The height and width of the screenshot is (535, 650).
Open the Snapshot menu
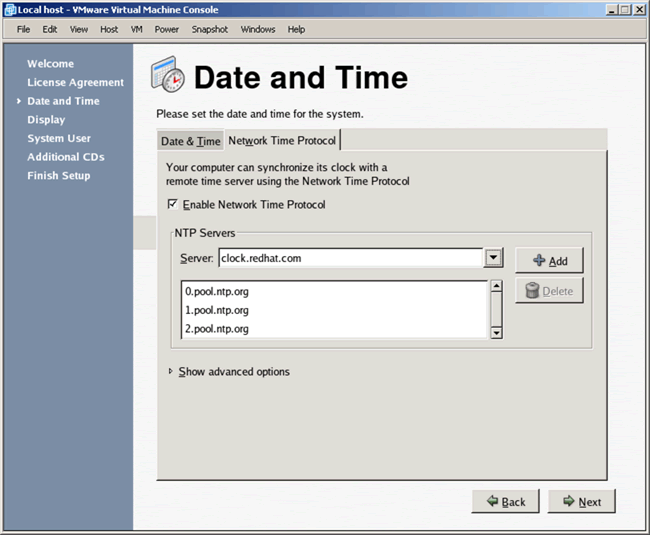click(x=209, y=29)
